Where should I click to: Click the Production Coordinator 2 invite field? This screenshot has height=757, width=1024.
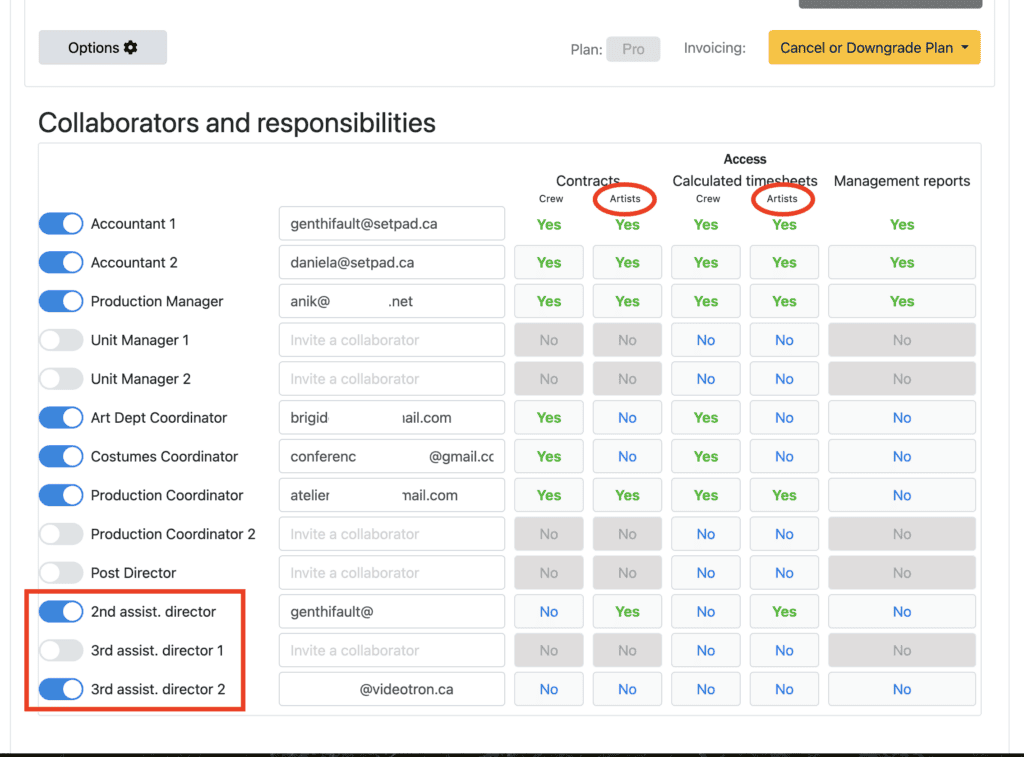pos(391,534)
